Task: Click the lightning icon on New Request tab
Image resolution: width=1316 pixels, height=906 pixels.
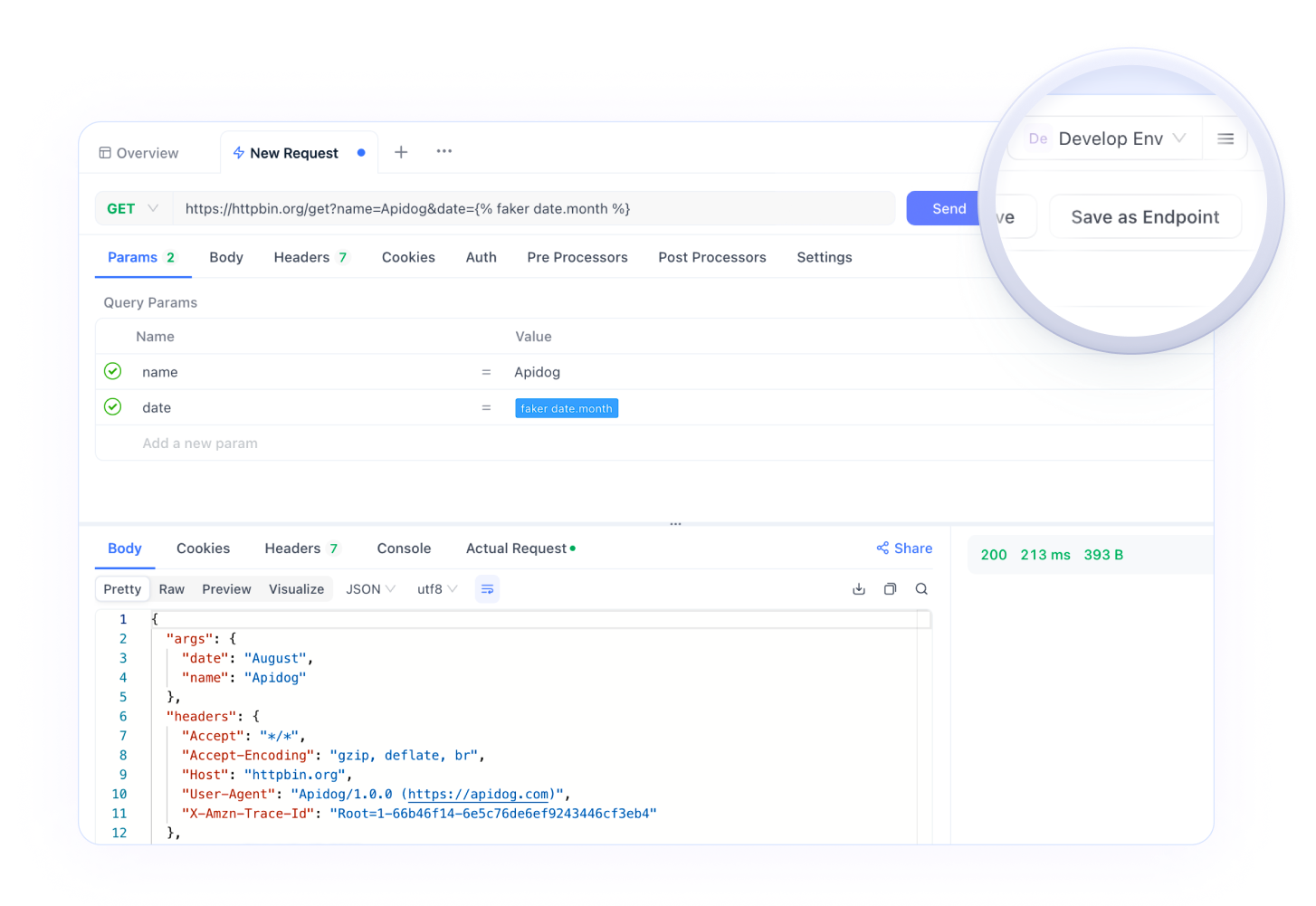Action: [237, 152]
